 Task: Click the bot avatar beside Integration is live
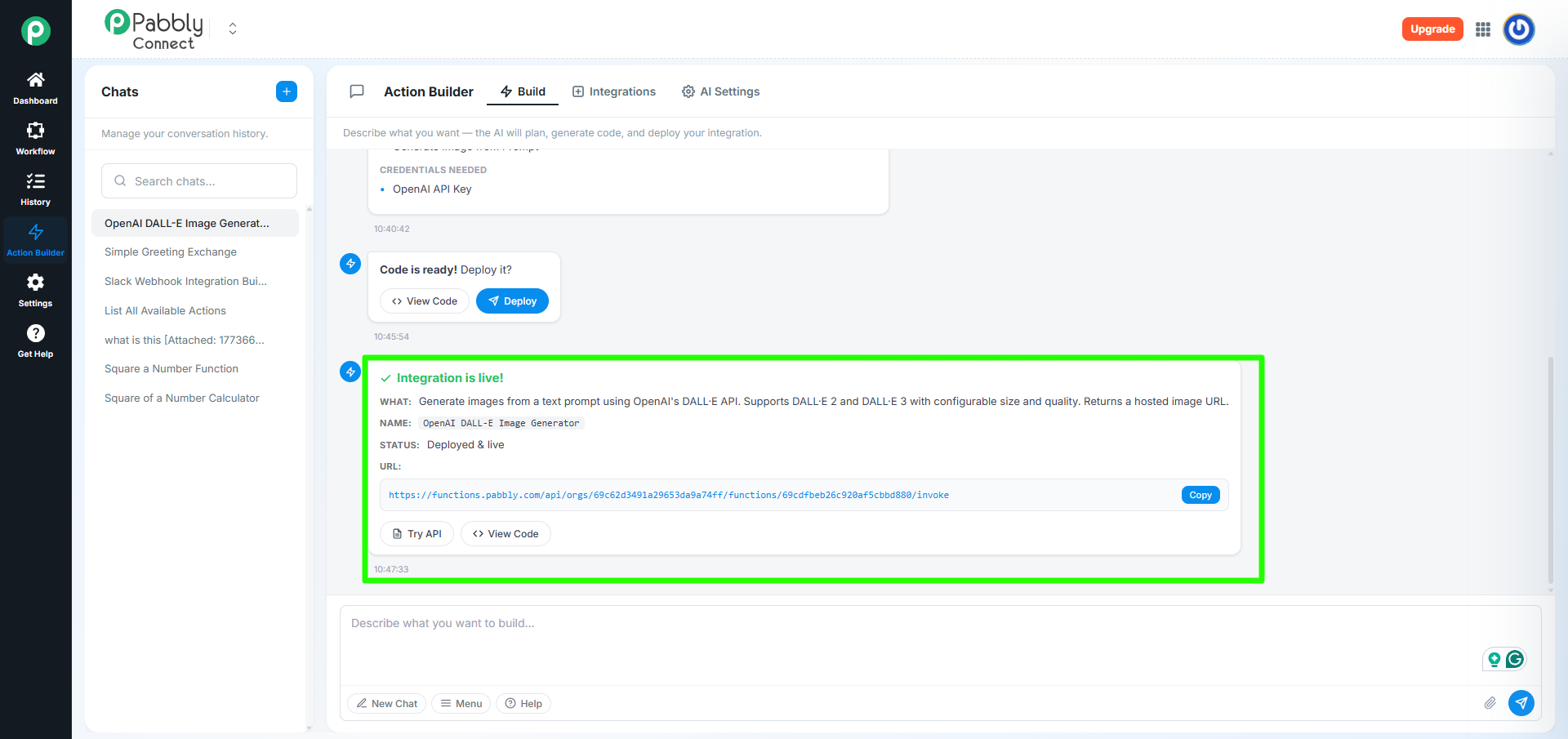(350, 372)
